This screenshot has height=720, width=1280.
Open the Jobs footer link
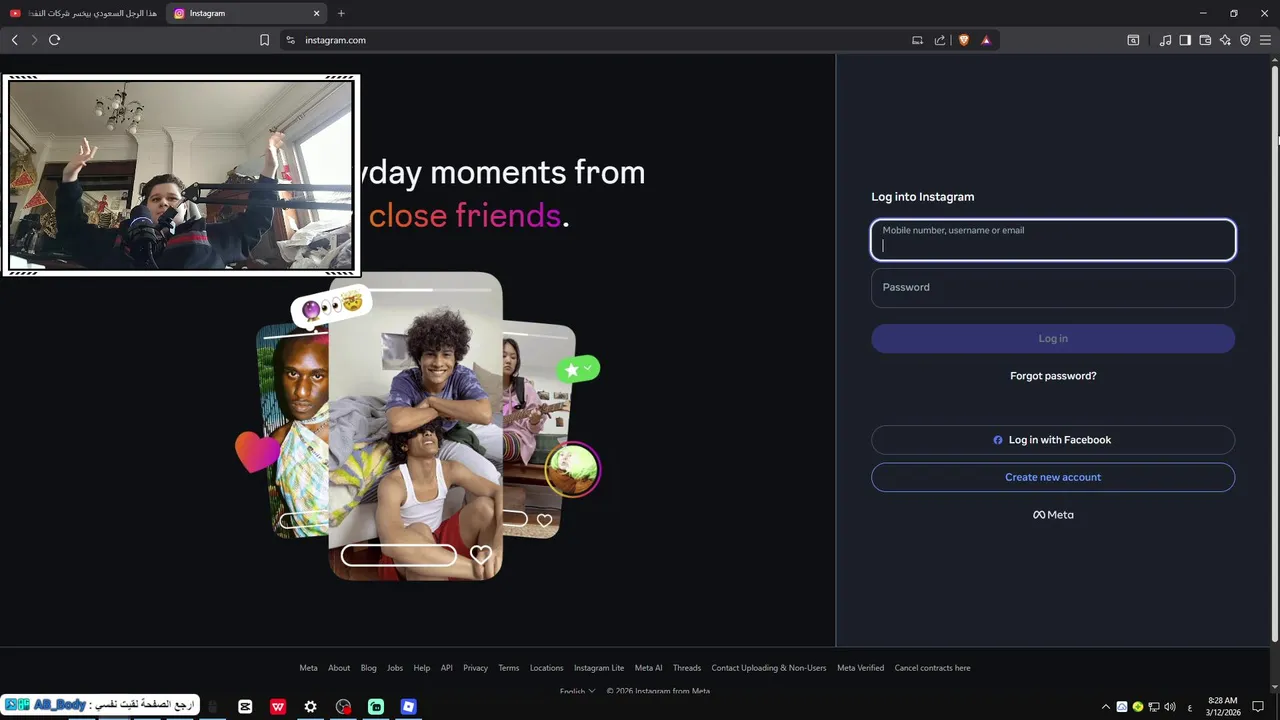click(x=395, y=668)
